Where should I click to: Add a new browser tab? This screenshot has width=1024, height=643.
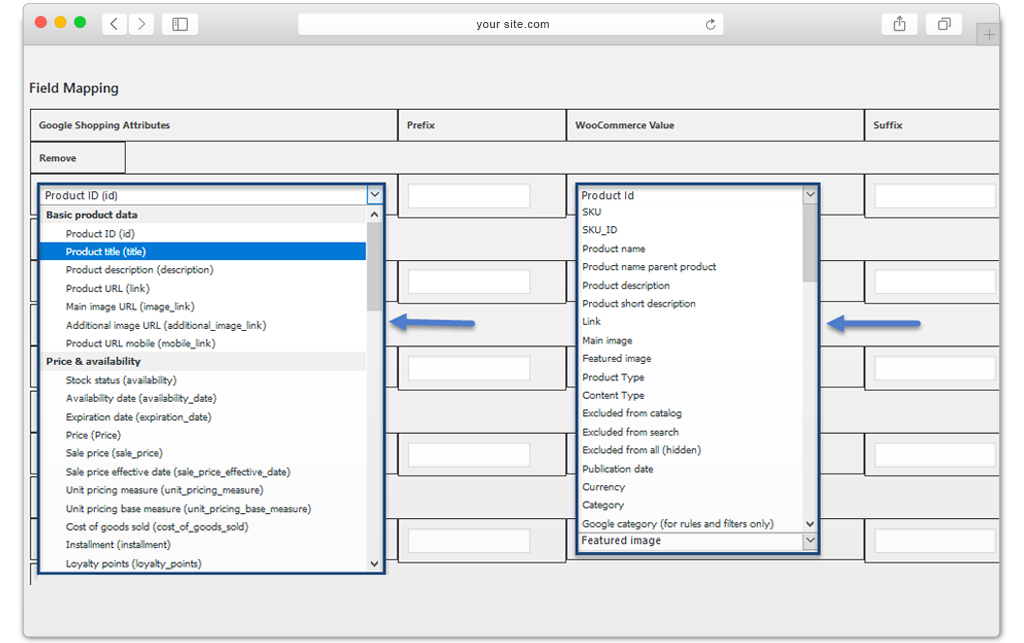pyautogui.click(x=989, y=35)
